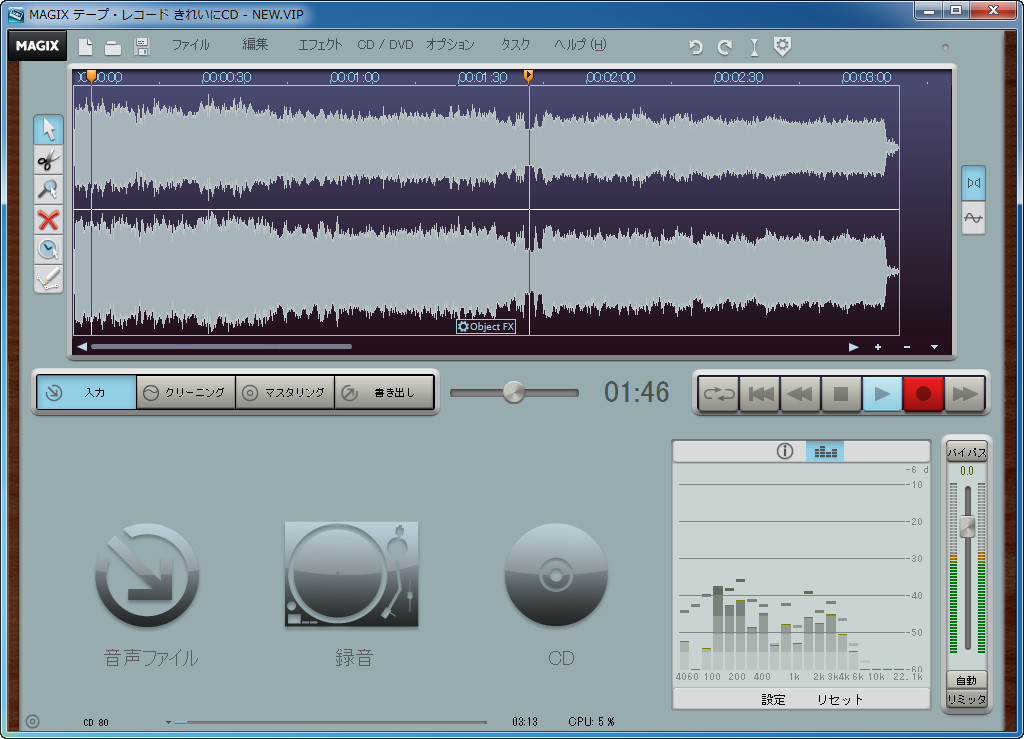Click the CD capacity progress bar

[330, 722]
